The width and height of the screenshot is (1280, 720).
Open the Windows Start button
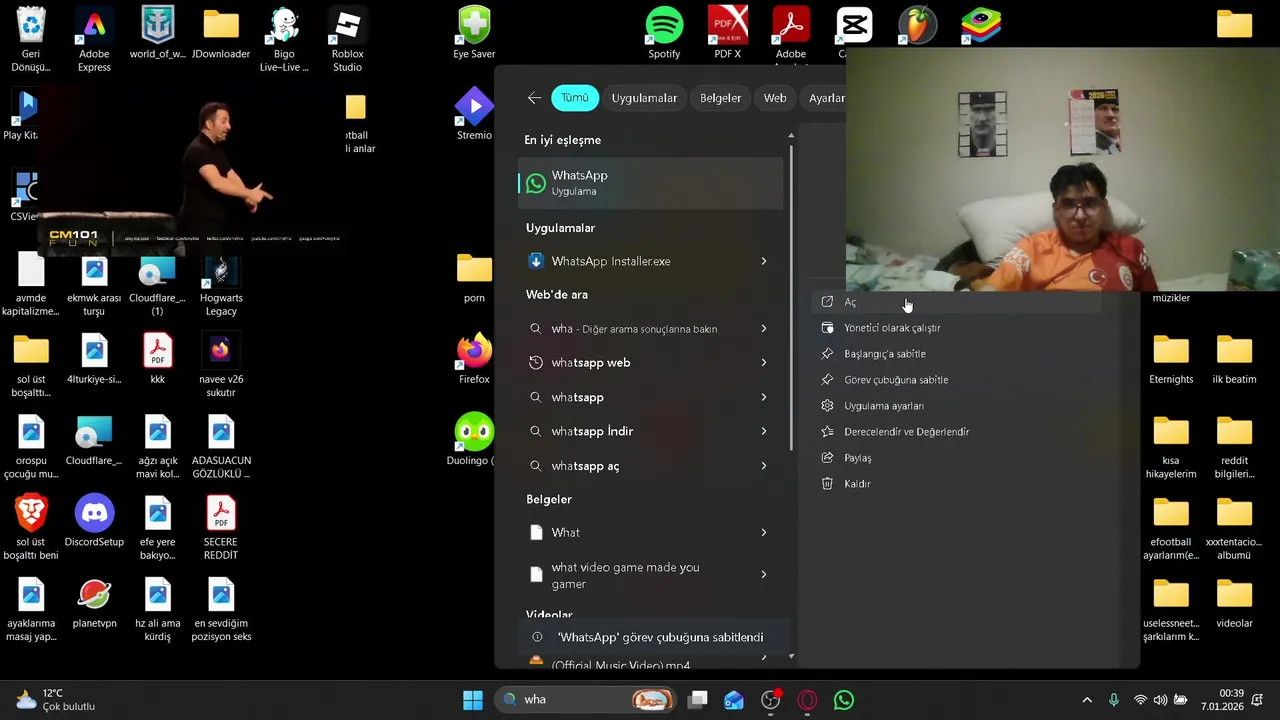click(x=473, y=700)
